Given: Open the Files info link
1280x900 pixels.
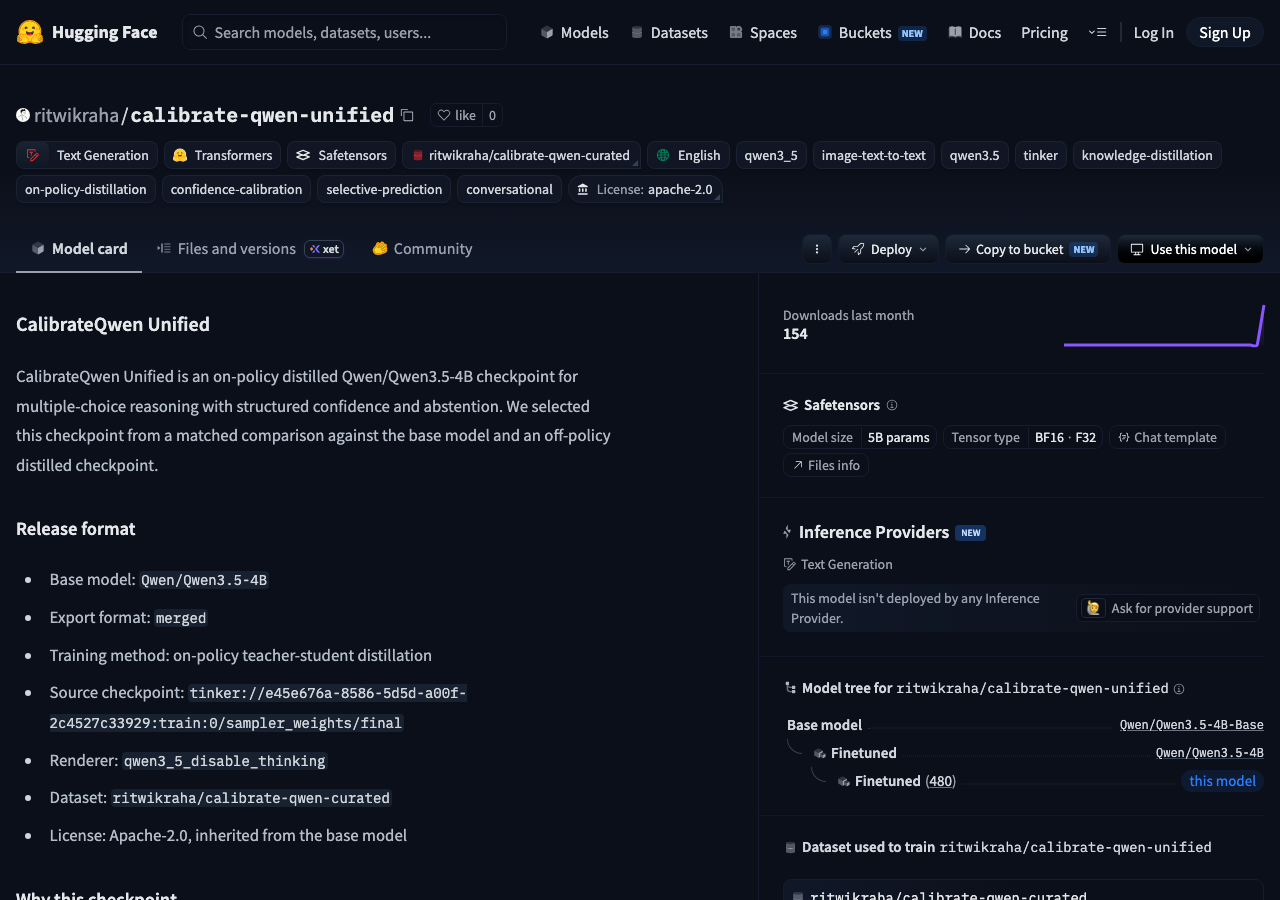Looking at the screenshot, I should 826,465.
